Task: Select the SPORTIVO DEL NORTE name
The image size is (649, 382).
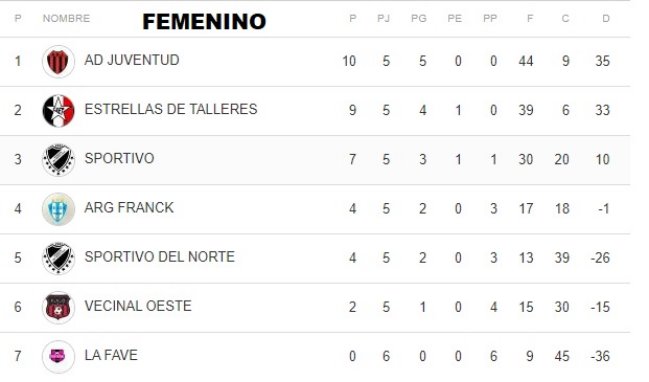Action: click(159, 257)
